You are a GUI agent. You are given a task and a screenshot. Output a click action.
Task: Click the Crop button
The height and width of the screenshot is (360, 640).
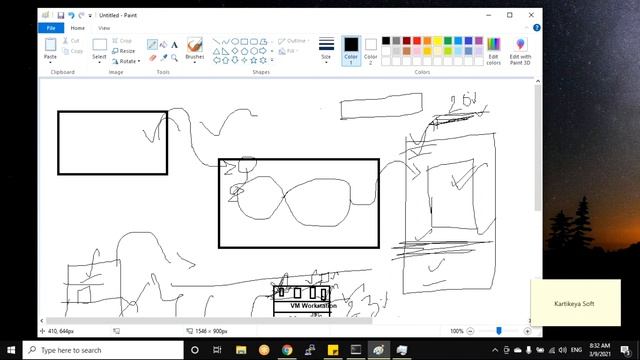[x=122, y=41]
